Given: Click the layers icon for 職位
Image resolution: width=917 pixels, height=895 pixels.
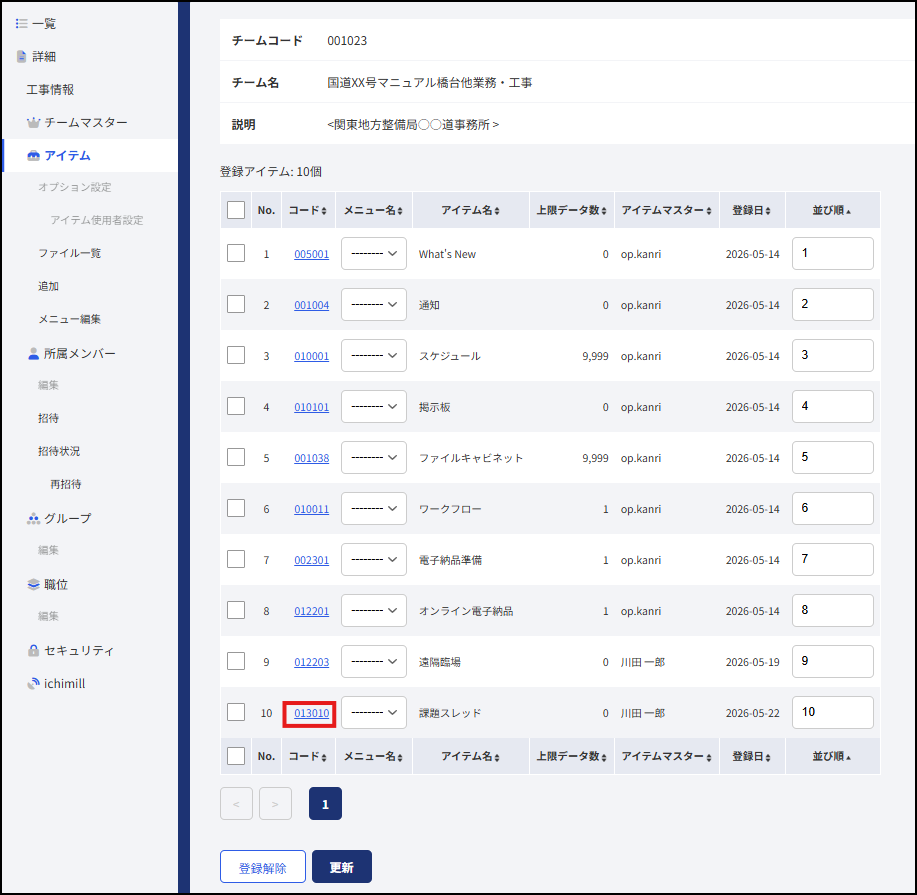Looking at the screenshot, I should coord(33,584).
